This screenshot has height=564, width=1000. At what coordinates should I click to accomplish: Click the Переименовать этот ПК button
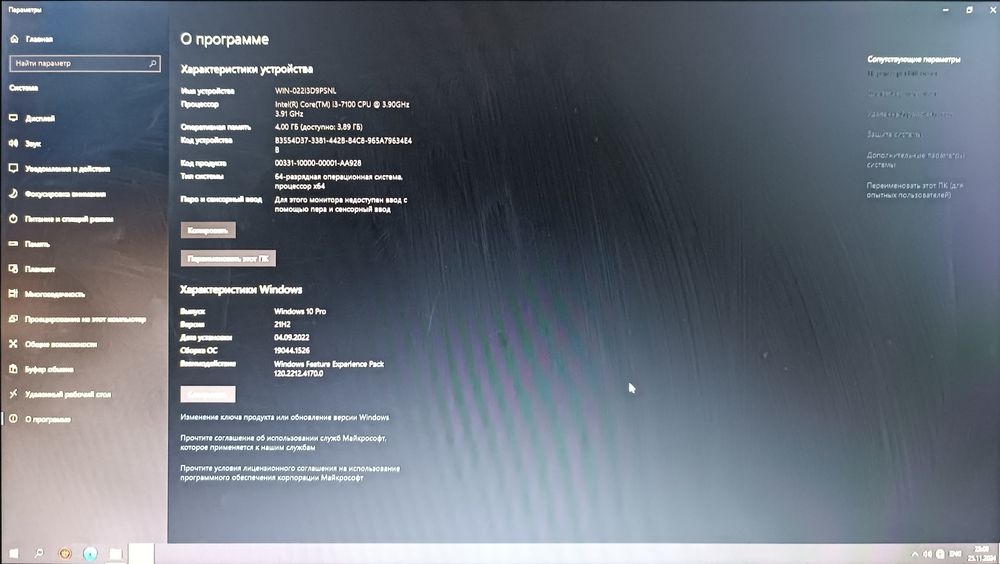[x=228, y=258]
